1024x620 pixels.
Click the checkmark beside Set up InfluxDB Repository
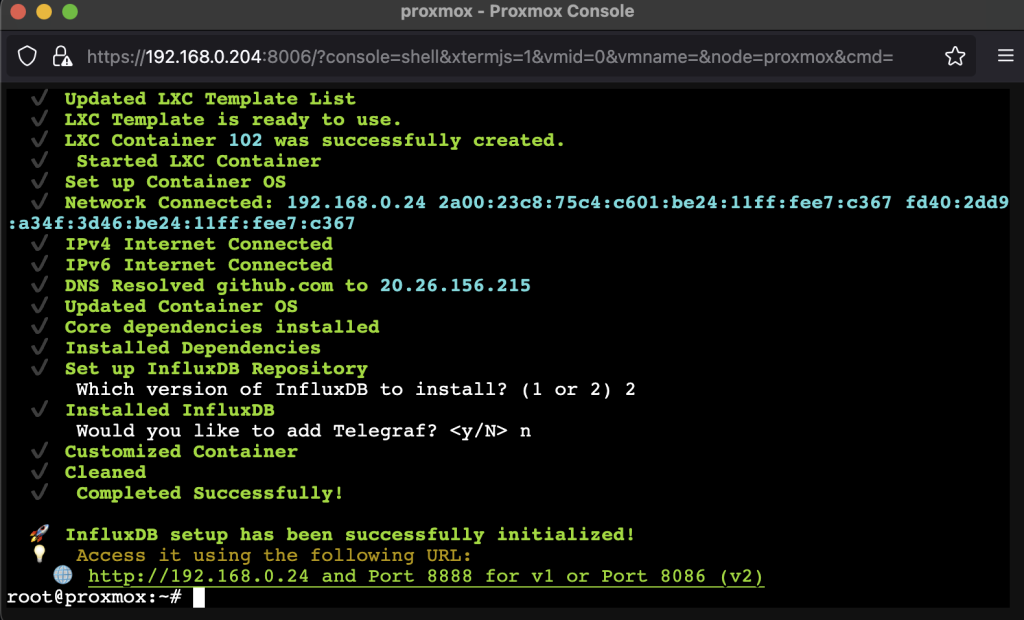coord(38,368)
